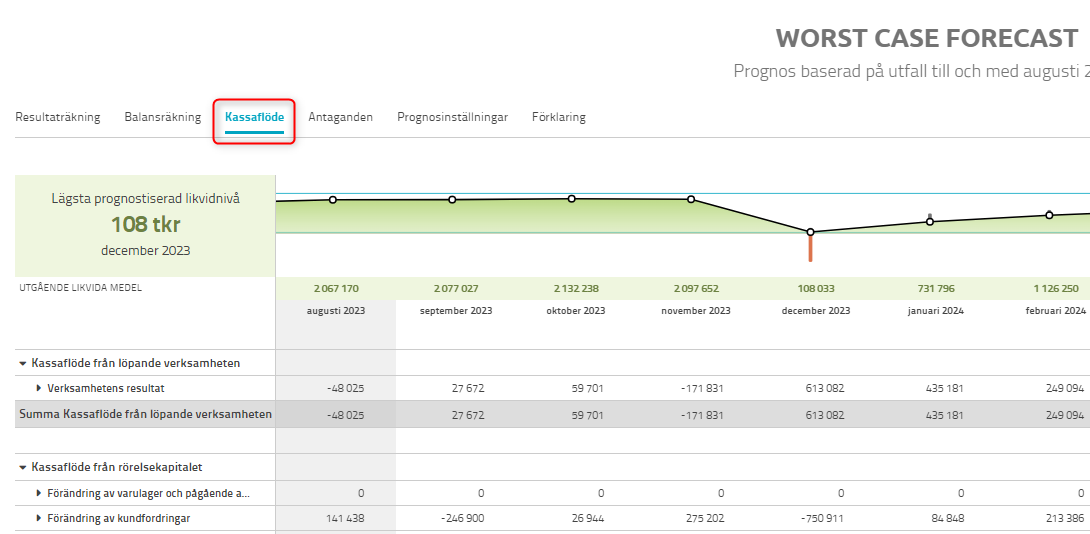This screenshot has width=1090, height=534.
Task: Click the august 2023 chart data point
Action: pos(332,200)
